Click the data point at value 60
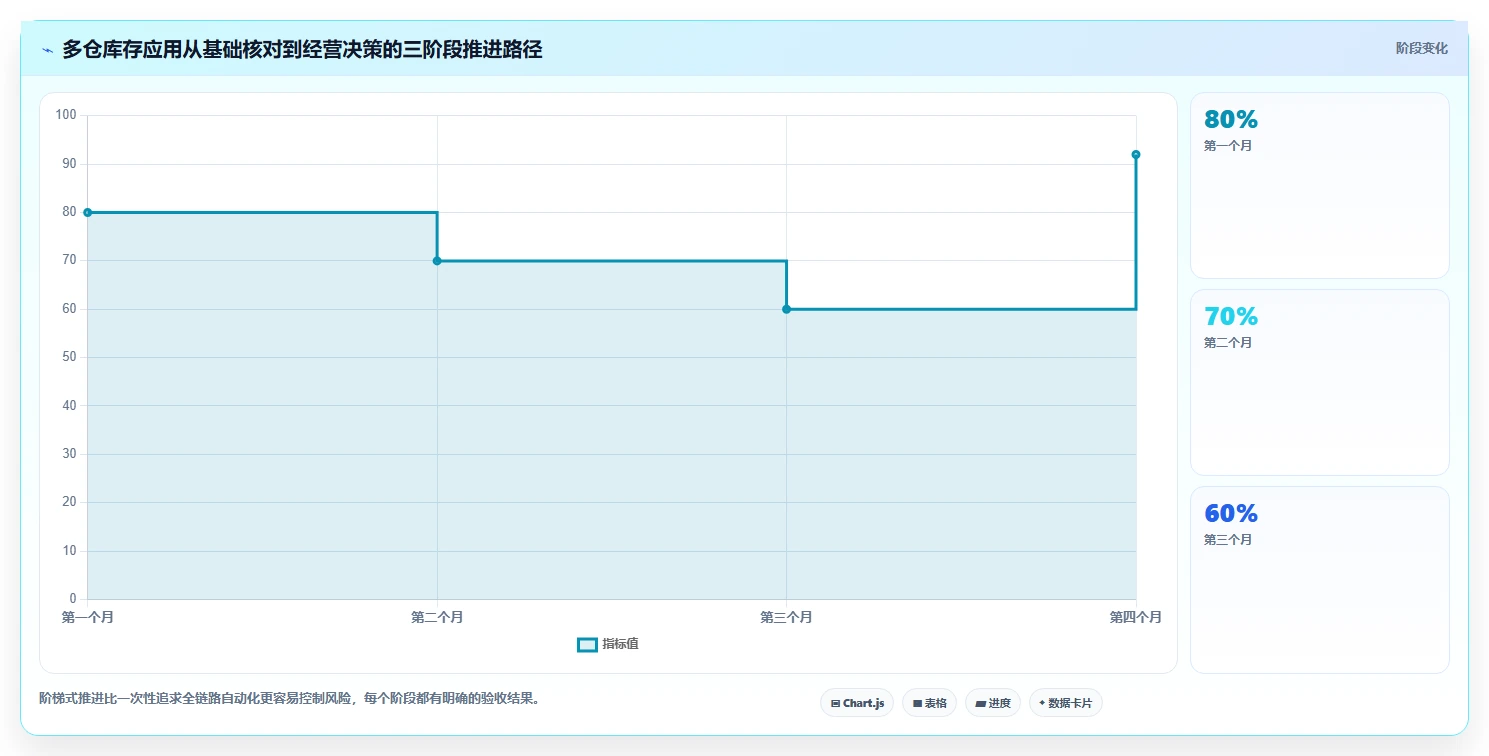 click(786, 309)
